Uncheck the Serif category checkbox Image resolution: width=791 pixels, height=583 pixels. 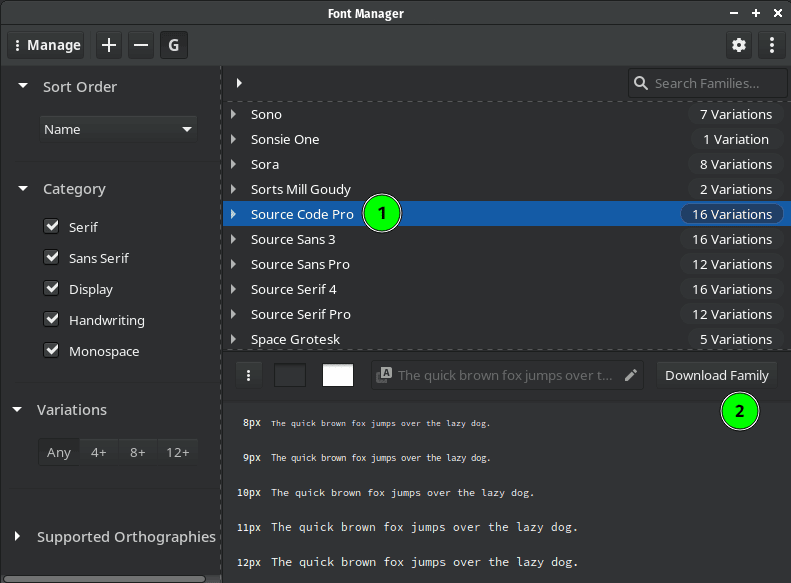tap(51, 226)
